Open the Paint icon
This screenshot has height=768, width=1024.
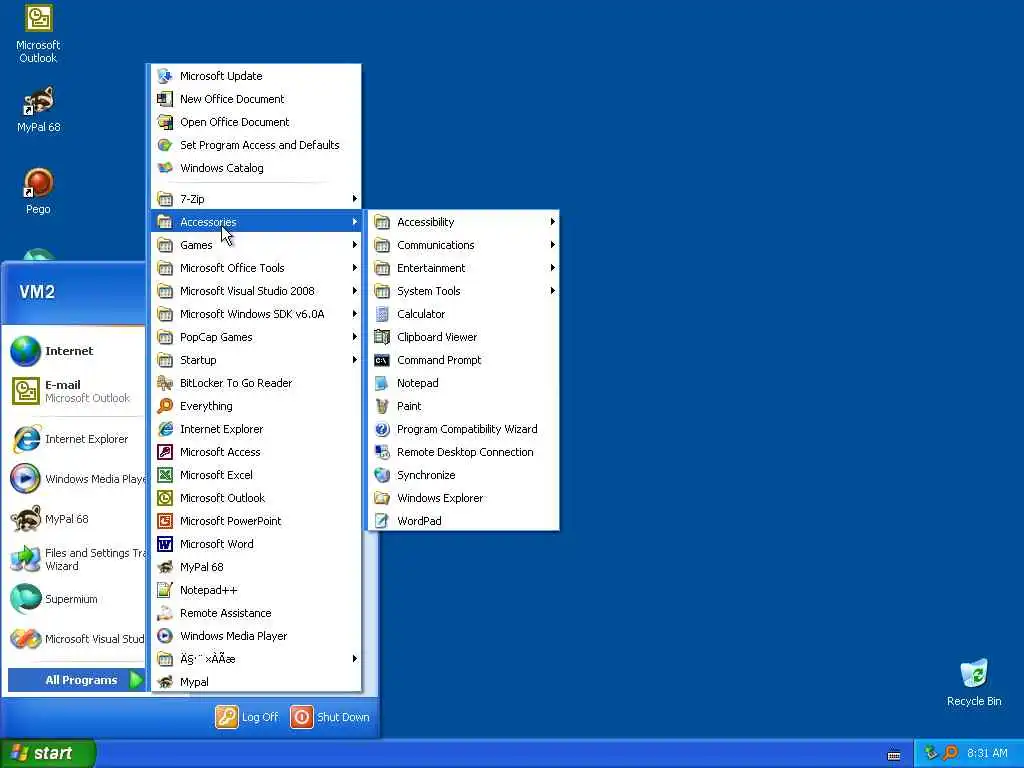382,406
